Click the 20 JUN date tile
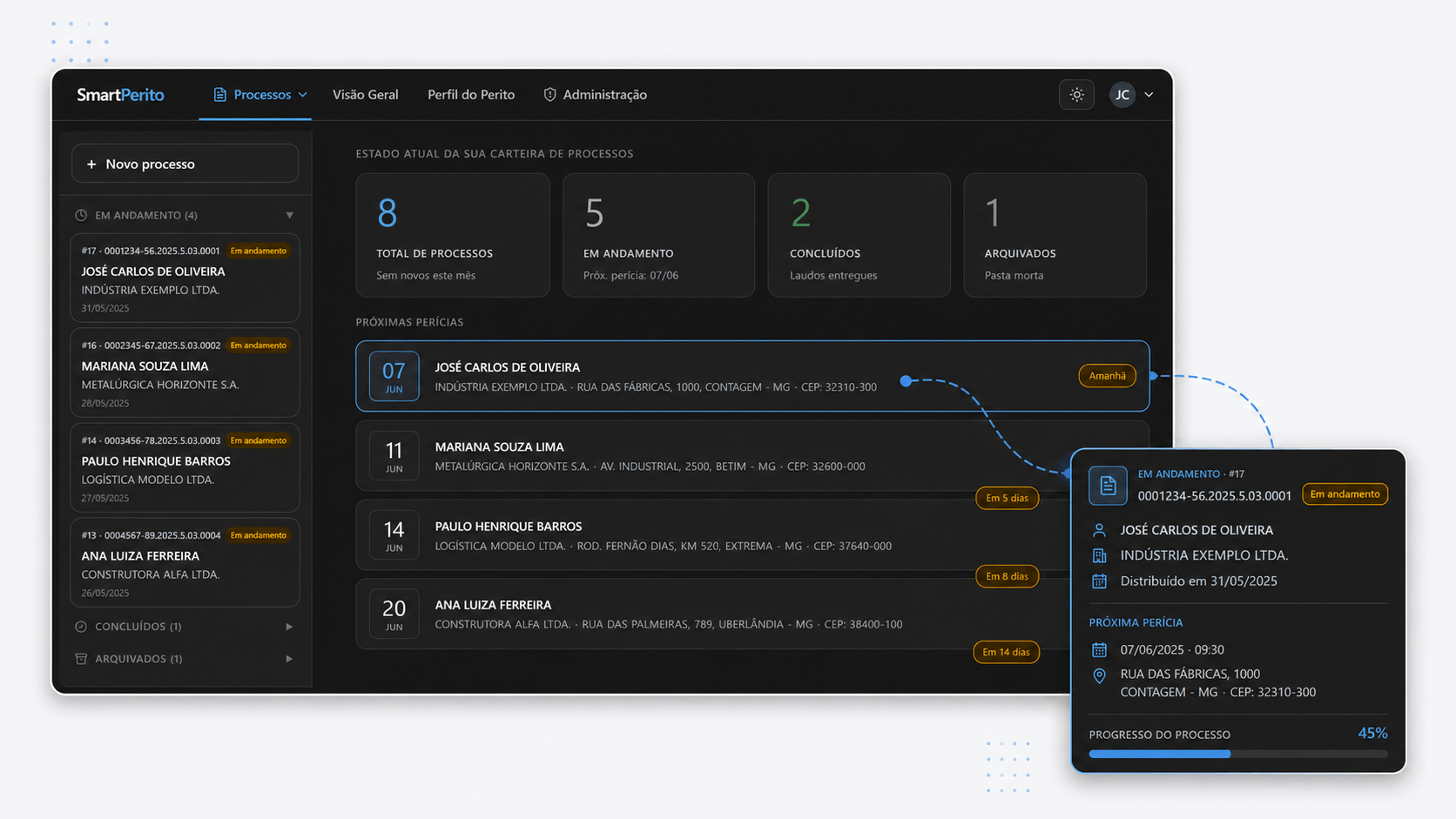Image resolution: width=1456 pixels, height=819 pixels. pos(394,614)
